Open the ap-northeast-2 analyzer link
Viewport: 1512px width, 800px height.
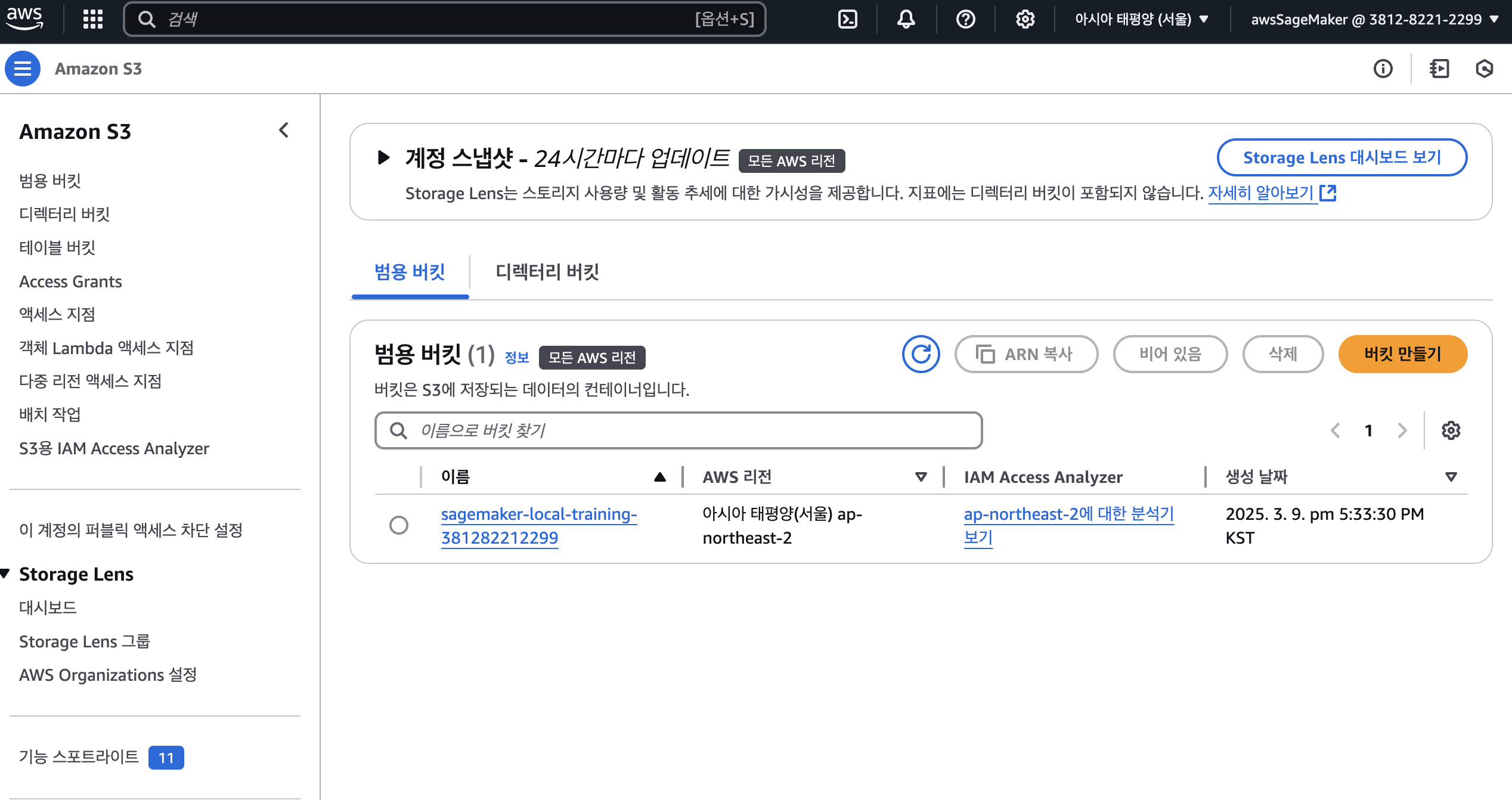tap(1068, 526)
